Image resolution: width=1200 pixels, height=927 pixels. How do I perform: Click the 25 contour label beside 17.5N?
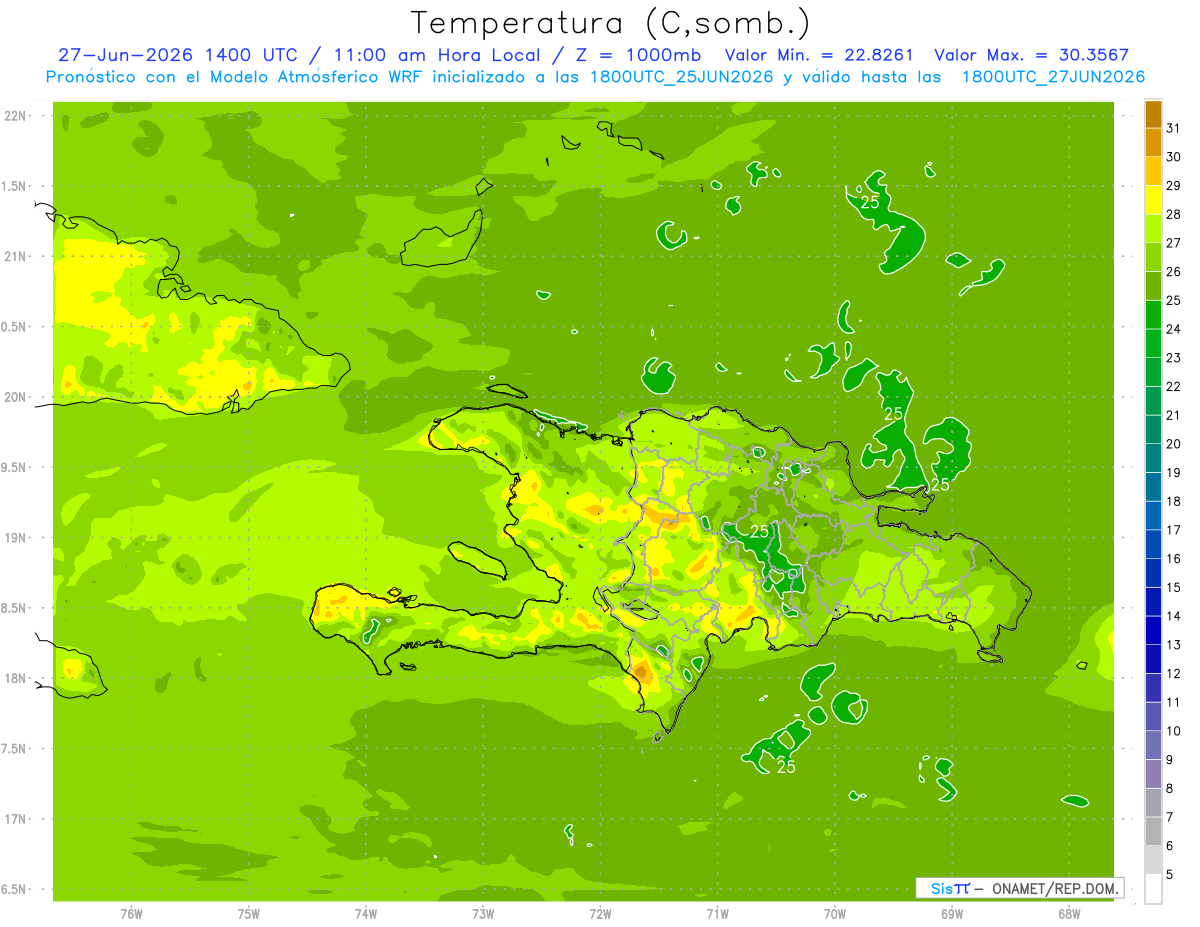[786, 767]
